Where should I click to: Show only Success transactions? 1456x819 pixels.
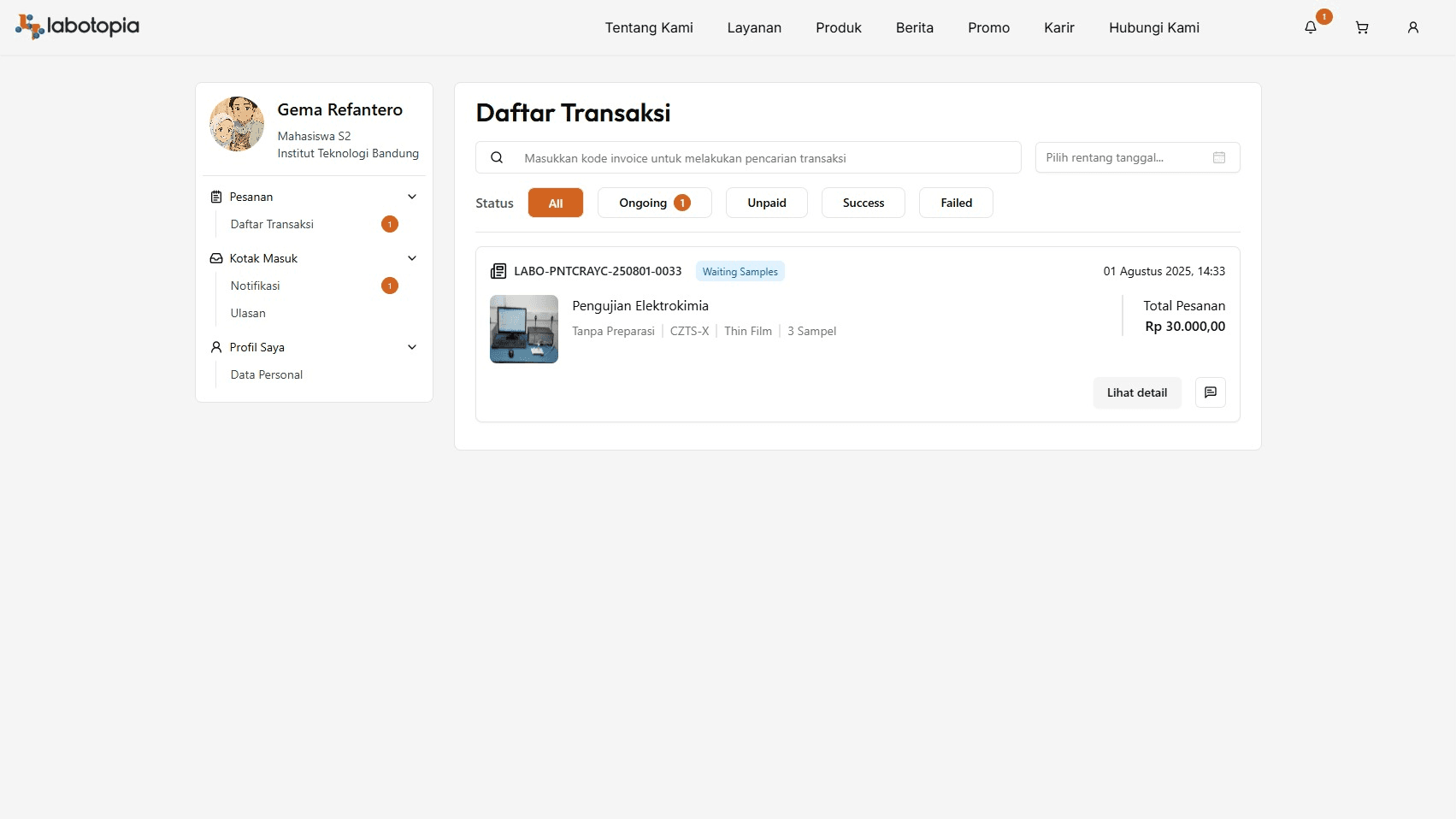[x=863, y=203]
